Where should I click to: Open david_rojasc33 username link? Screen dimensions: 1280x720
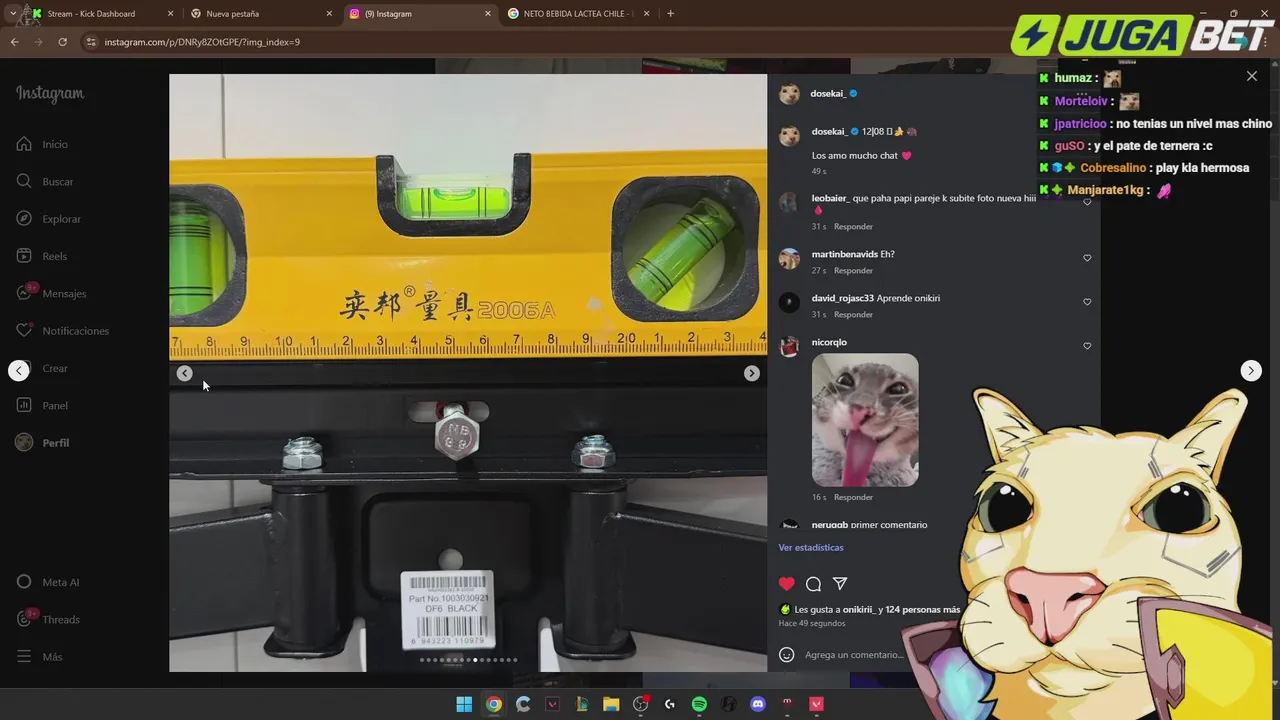tap(843, 298)
